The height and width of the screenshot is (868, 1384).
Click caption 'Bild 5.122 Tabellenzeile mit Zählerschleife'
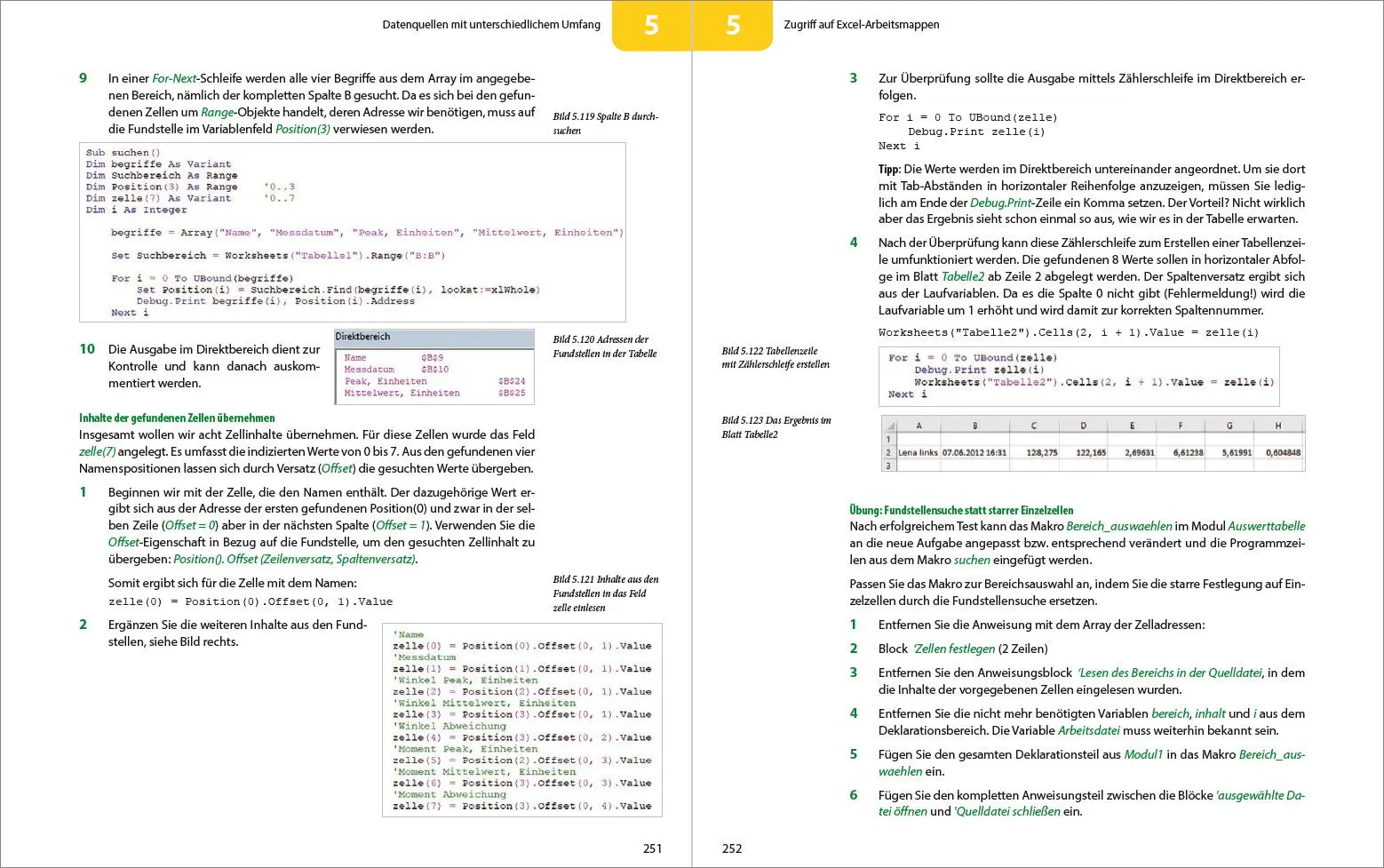pos(776,357)
